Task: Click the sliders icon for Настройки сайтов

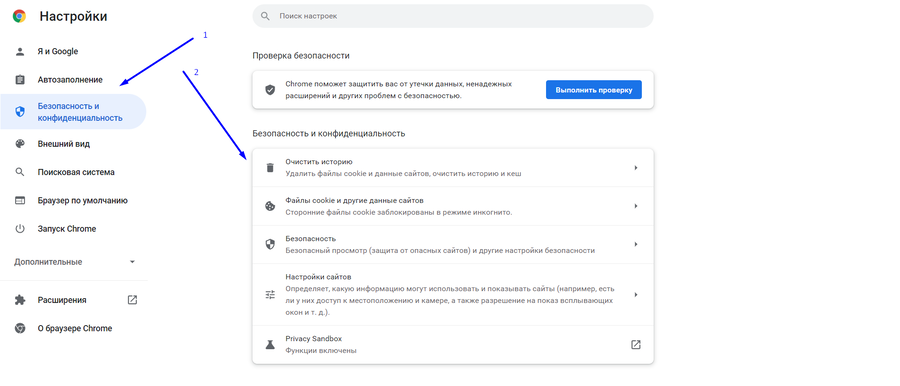Action: pyautogui.click(x=270, y=295)
